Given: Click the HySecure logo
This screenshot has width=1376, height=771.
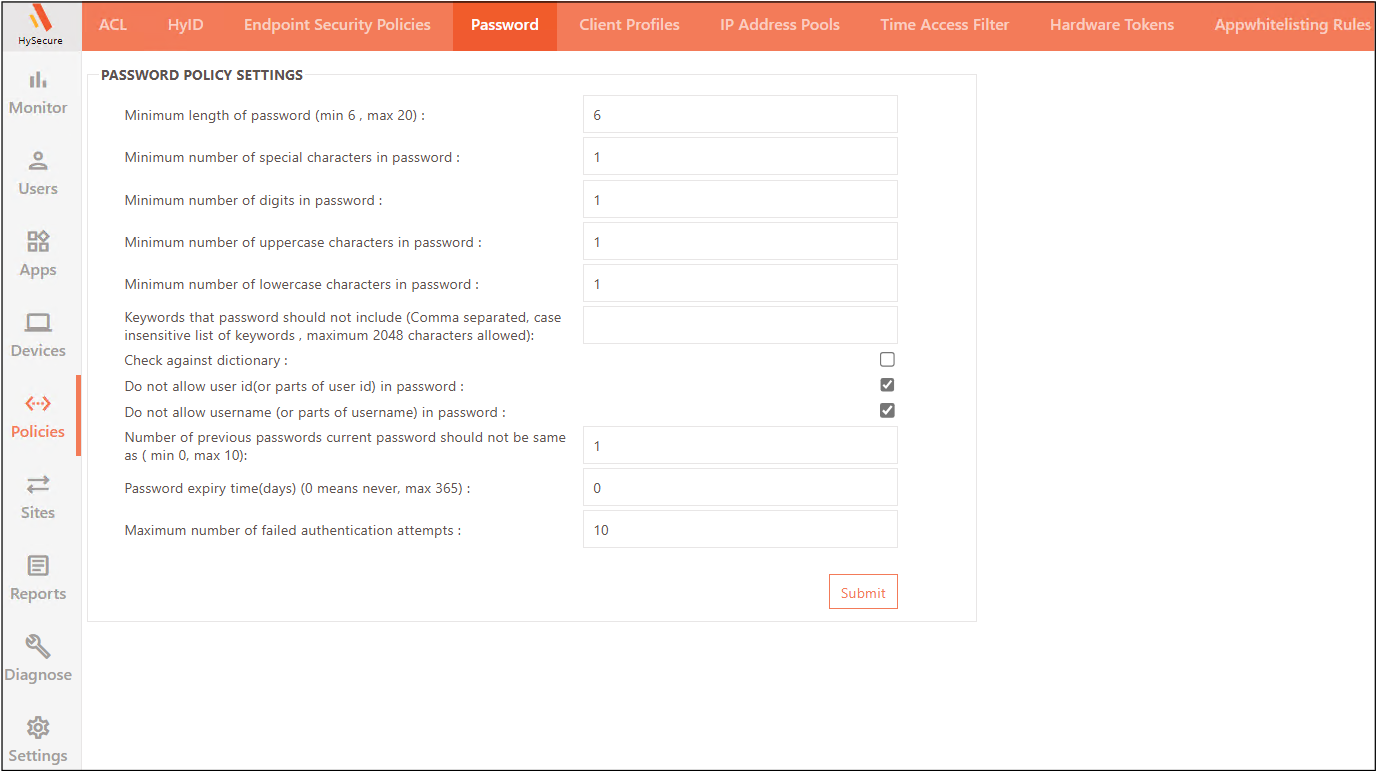Looking at the screenshot, I should point(40,25).
